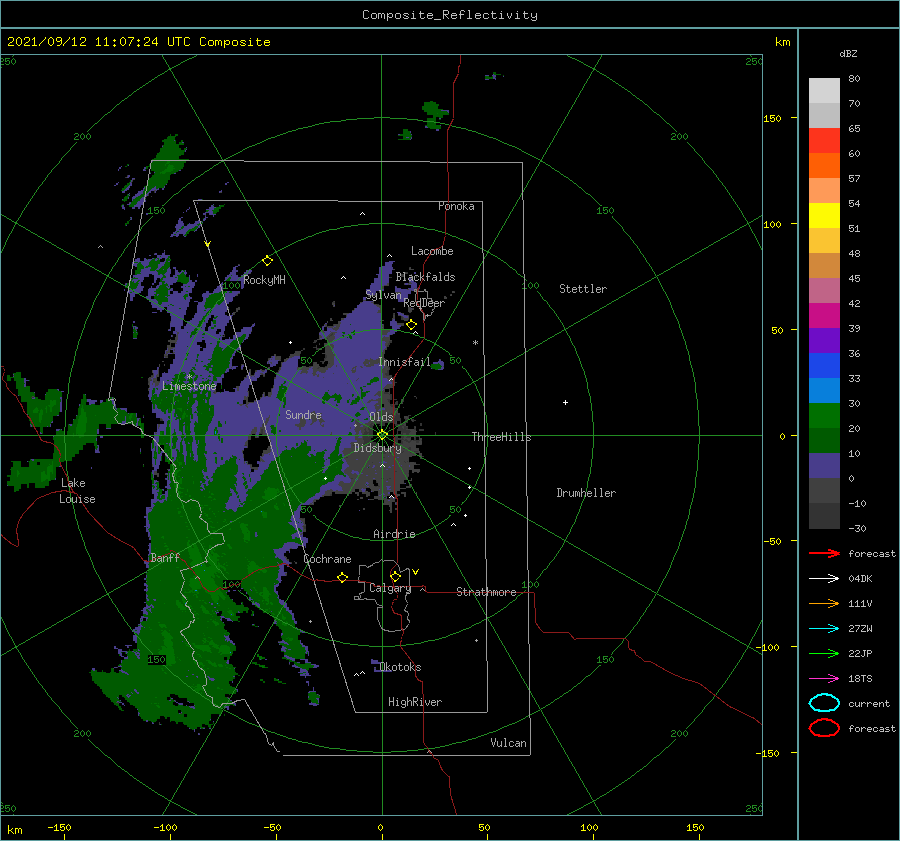Click the green 22JP arrow in legend

tap(824, 653)
